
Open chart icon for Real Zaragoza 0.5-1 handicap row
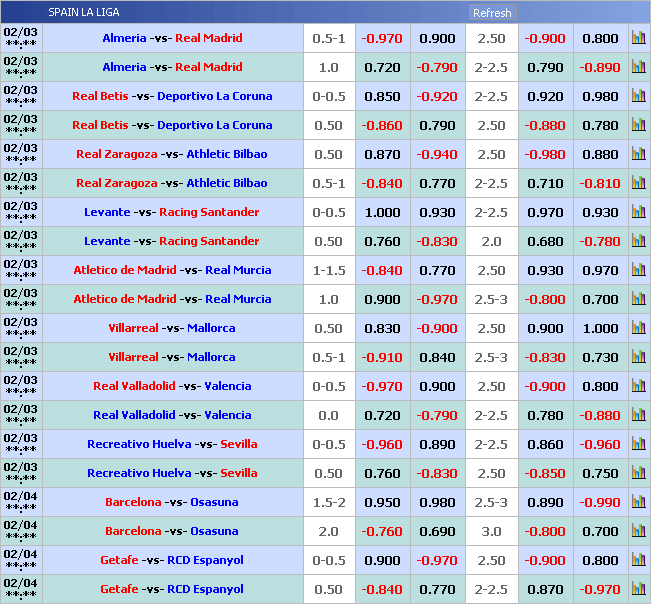638,183
